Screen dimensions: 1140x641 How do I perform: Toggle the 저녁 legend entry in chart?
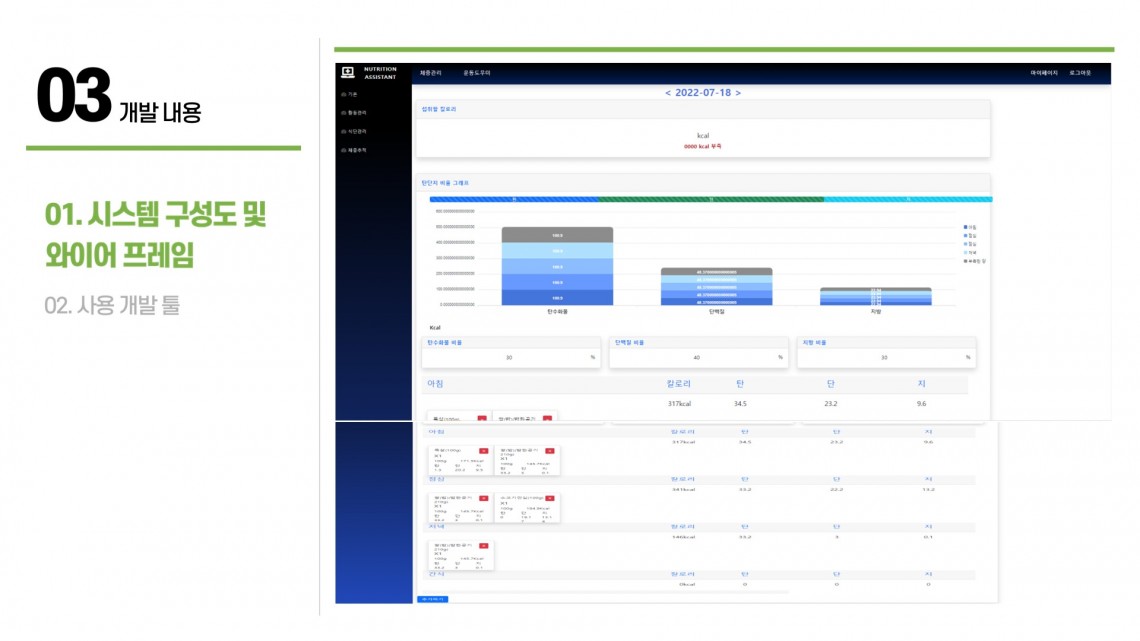pos(970,252)
